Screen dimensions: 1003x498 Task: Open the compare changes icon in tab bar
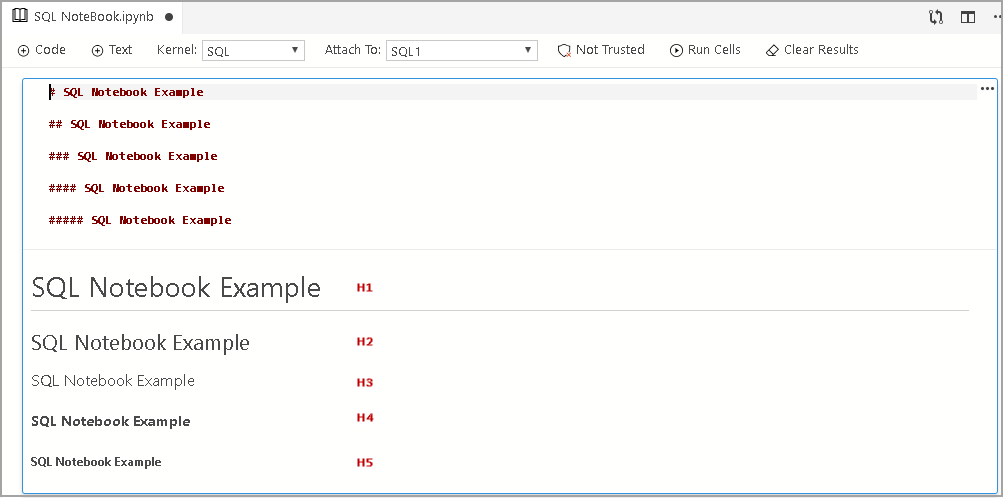pos(936,17)
